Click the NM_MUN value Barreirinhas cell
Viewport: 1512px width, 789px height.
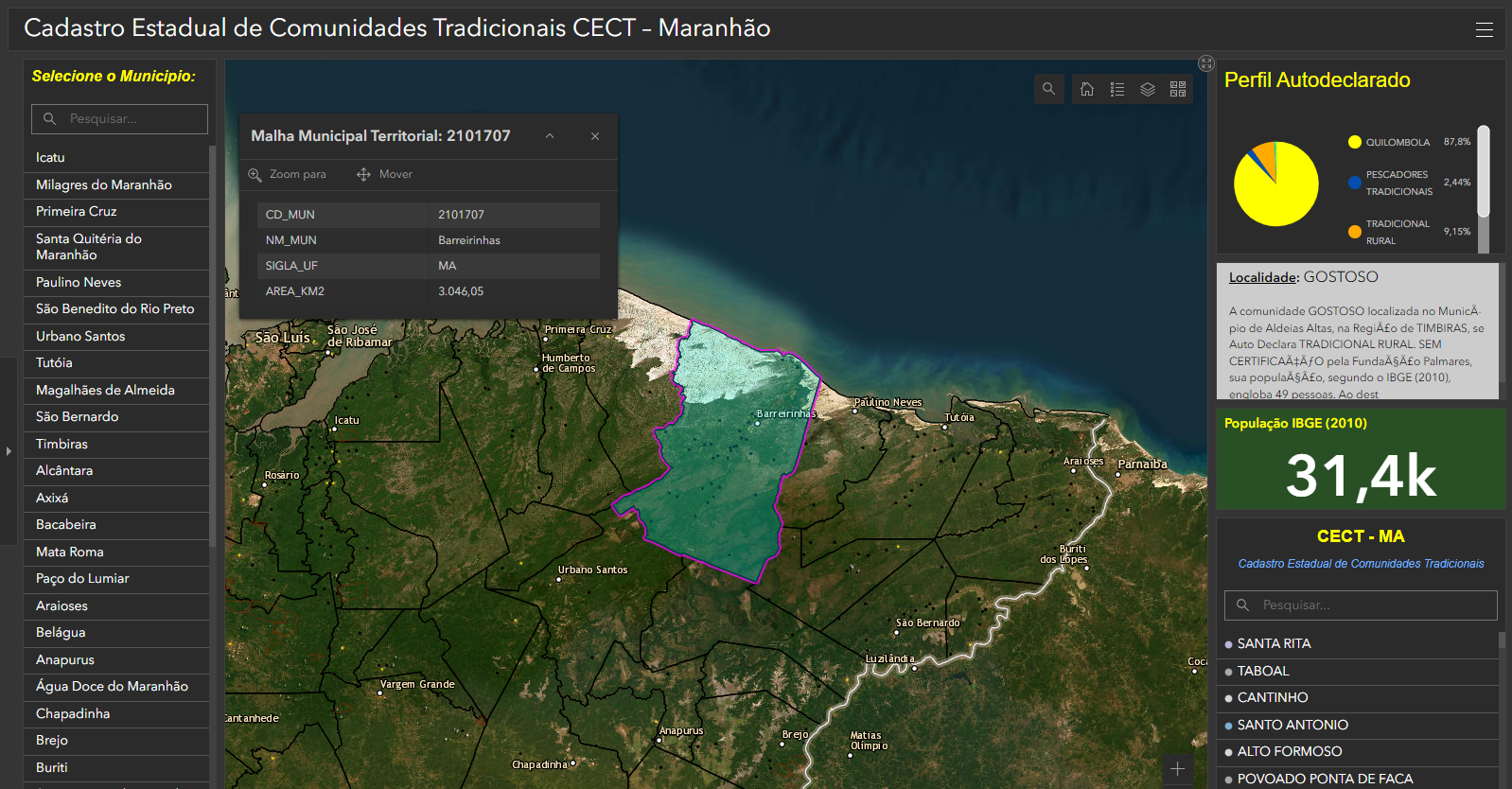click(x=514, y=240)
